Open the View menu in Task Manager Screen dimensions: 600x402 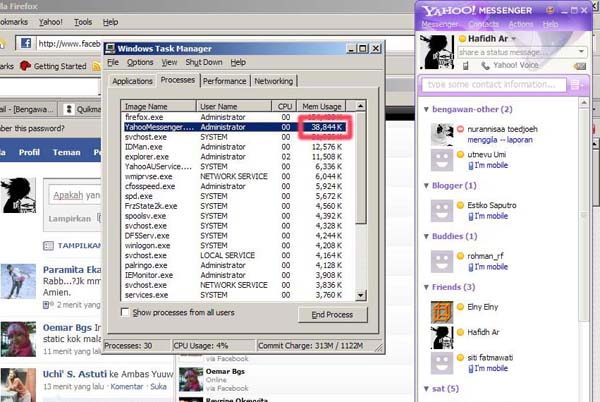click(x=169, y=62)
